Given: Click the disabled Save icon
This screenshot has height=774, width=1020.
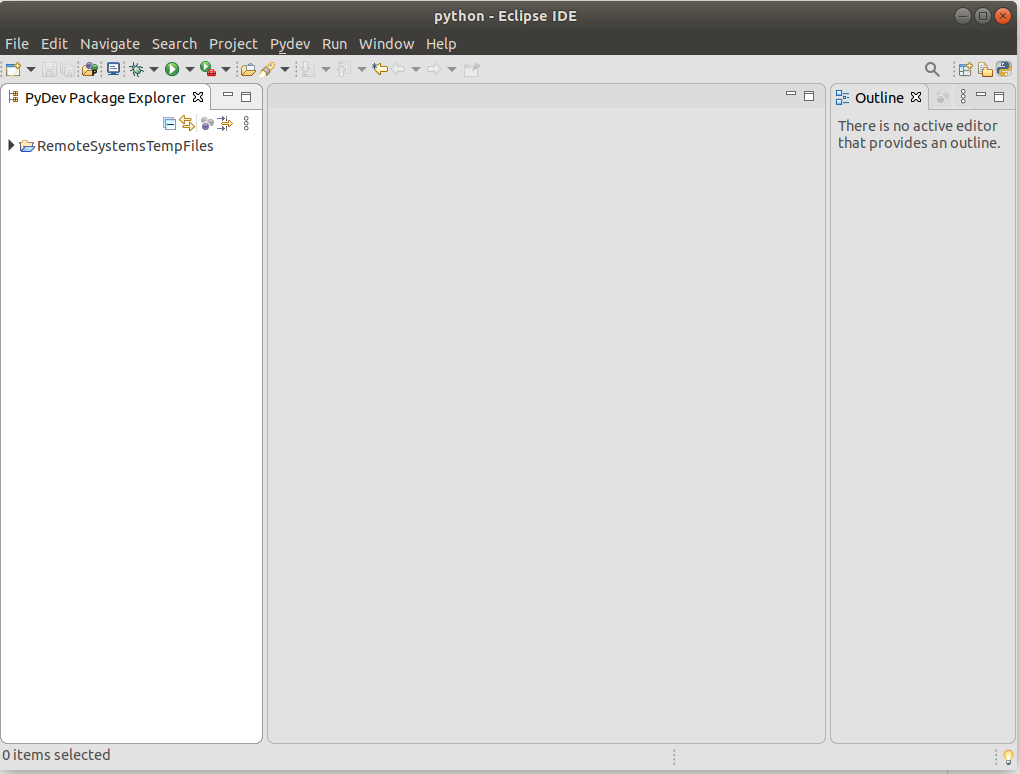Looking at the screenshot, I should 49,70.
